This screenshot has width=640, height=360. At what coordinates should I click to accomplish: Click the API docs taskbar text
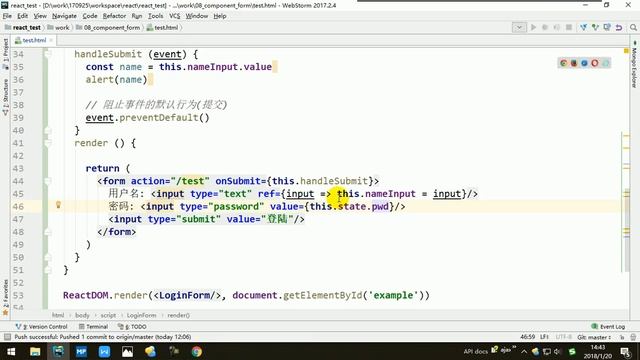coord(476,351)
